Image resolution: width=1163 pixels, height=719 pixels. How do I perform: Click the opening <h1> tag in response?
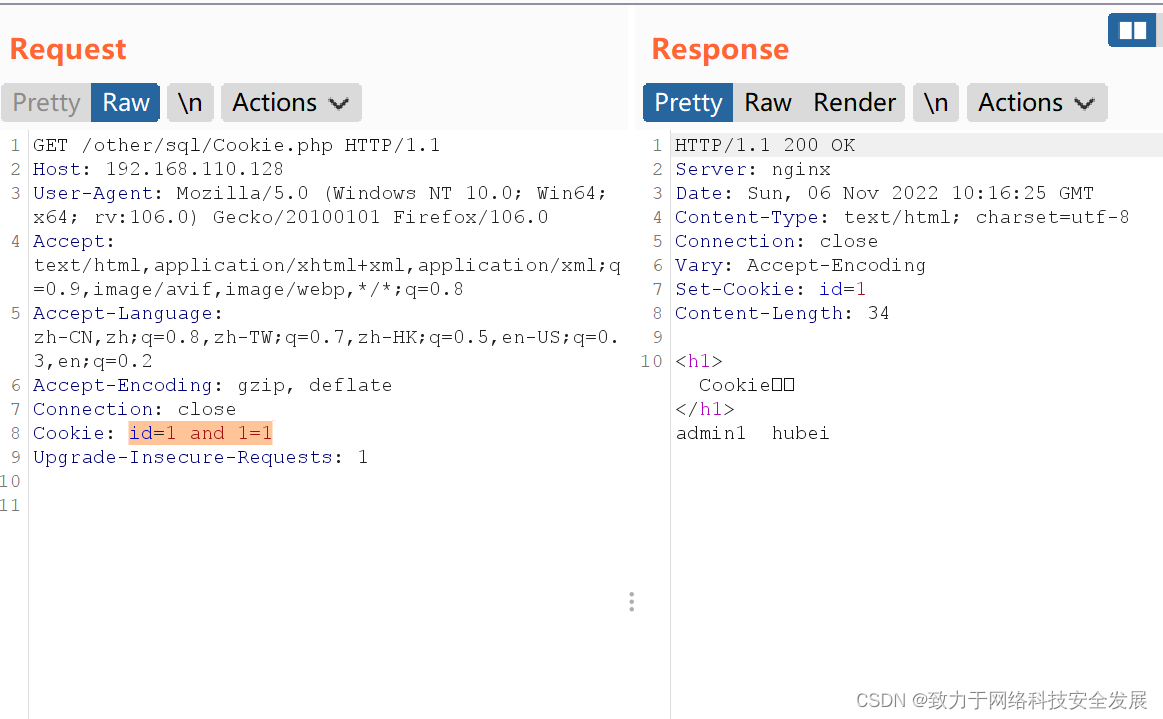click(699, 361)
